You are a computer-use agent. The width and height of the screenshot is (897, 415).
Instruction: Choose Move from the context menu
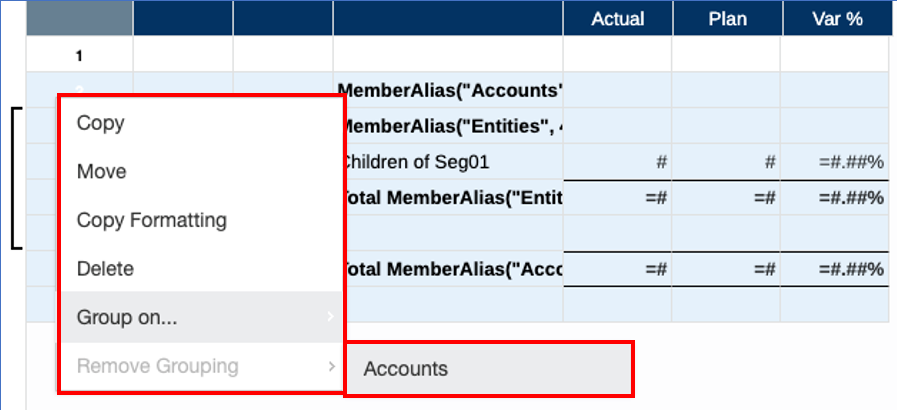[x=102, y=172]
